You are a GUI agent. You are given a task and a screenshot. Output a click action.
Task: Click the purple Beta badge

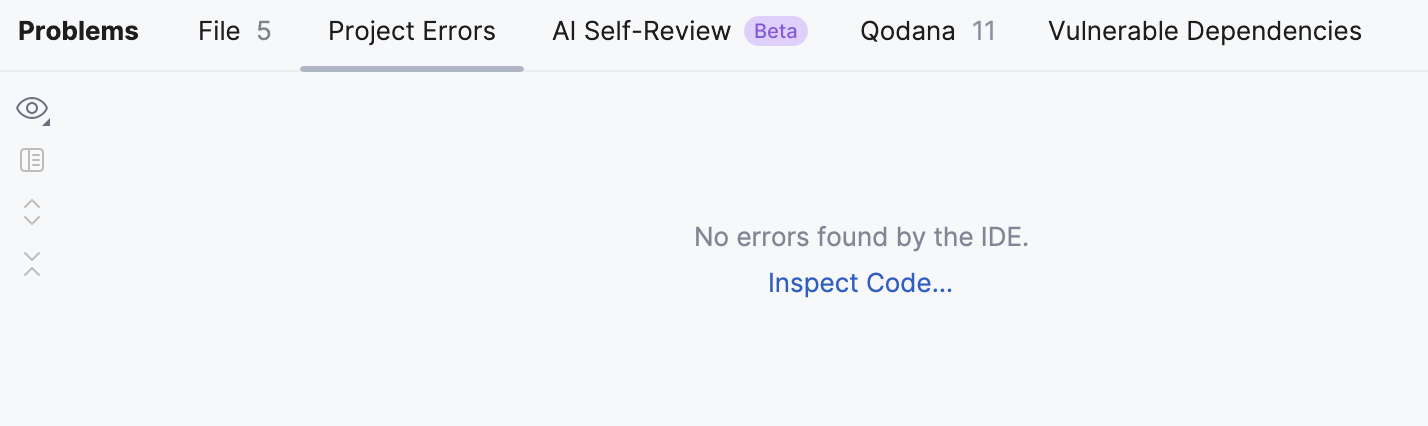click(x=775, y=31)
